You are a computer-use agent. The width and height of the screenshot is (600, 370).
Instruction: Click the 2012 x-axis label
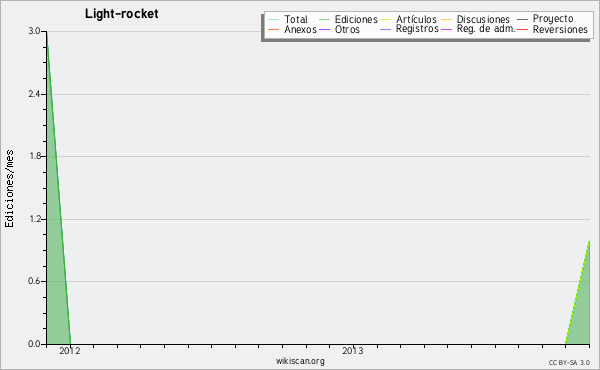(70, 350)
